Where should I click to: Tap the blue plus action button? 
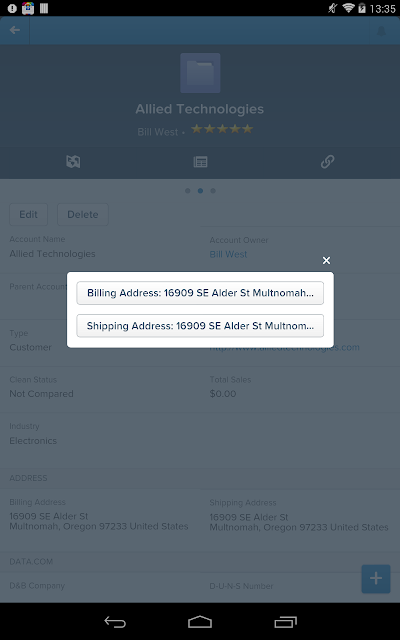point(376,578)
